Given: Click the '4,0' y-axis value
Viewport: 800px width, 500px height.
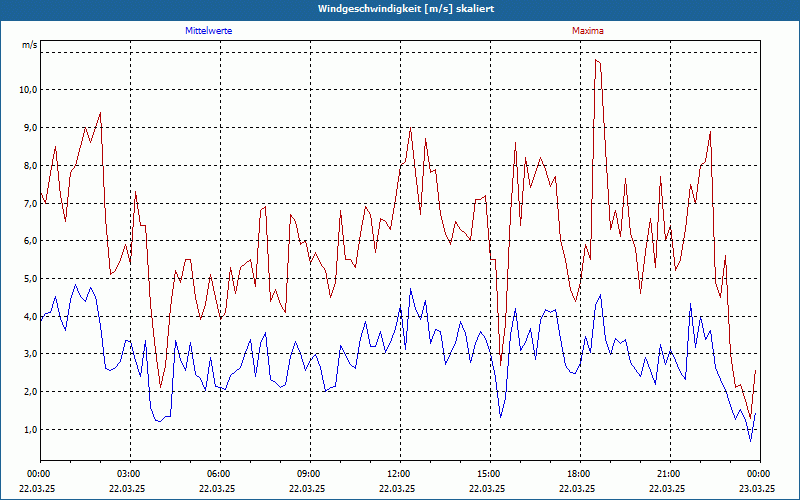Looking at the screenshot, I should click(x=30, y=316).
